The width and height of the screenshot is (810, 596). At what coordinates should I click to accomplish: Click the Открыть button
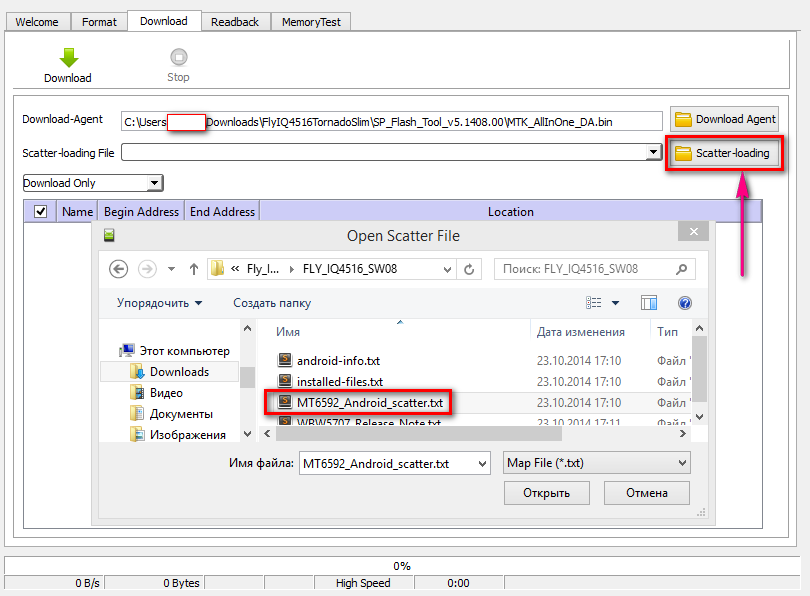point(546,493)
